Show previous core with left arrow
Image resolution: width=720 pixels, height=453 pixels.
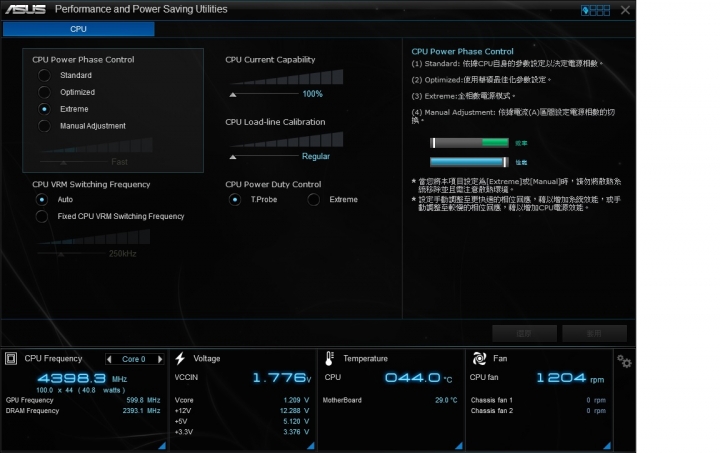(x=109, y=359)
